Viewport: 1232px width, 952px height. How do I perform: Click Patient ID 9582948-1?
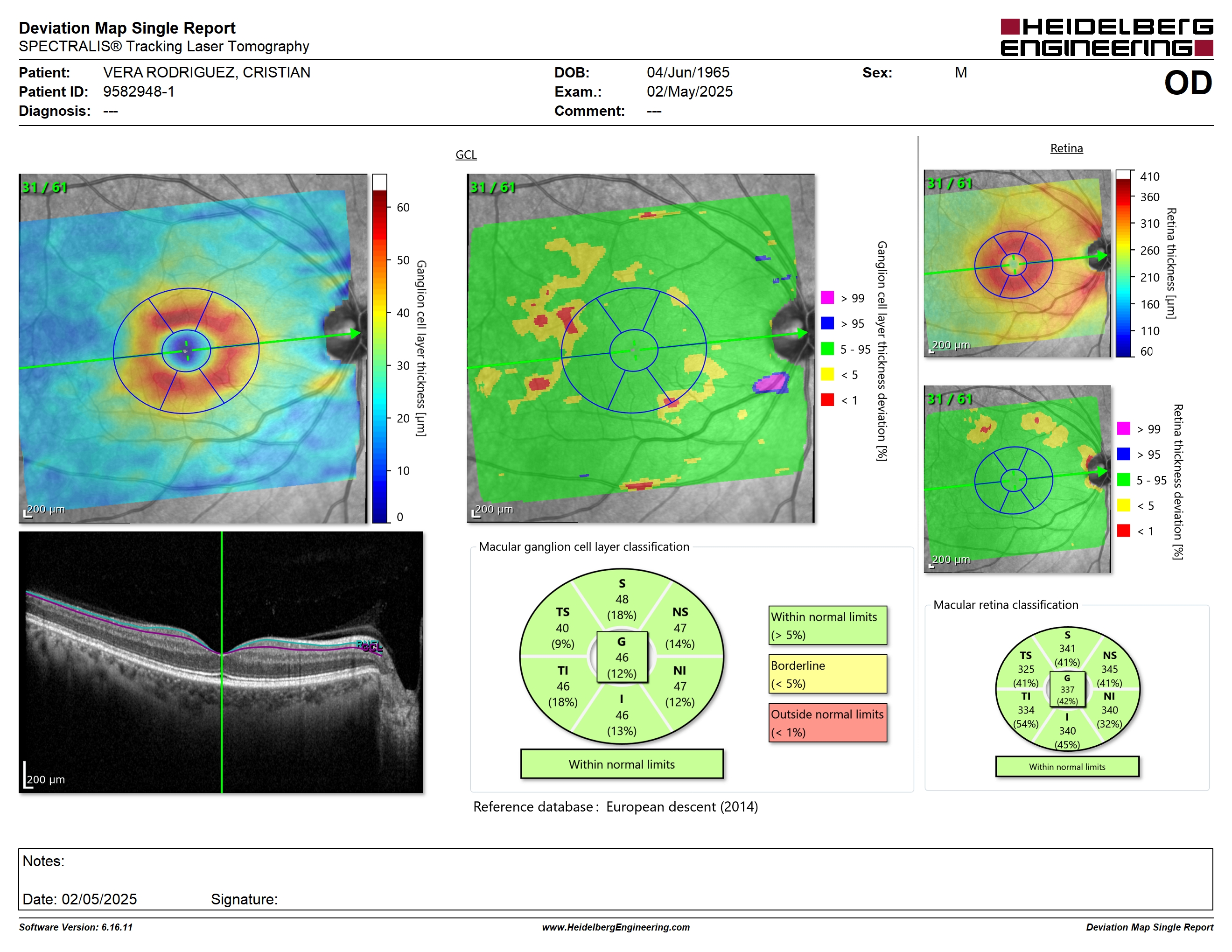tap(139, 92)
